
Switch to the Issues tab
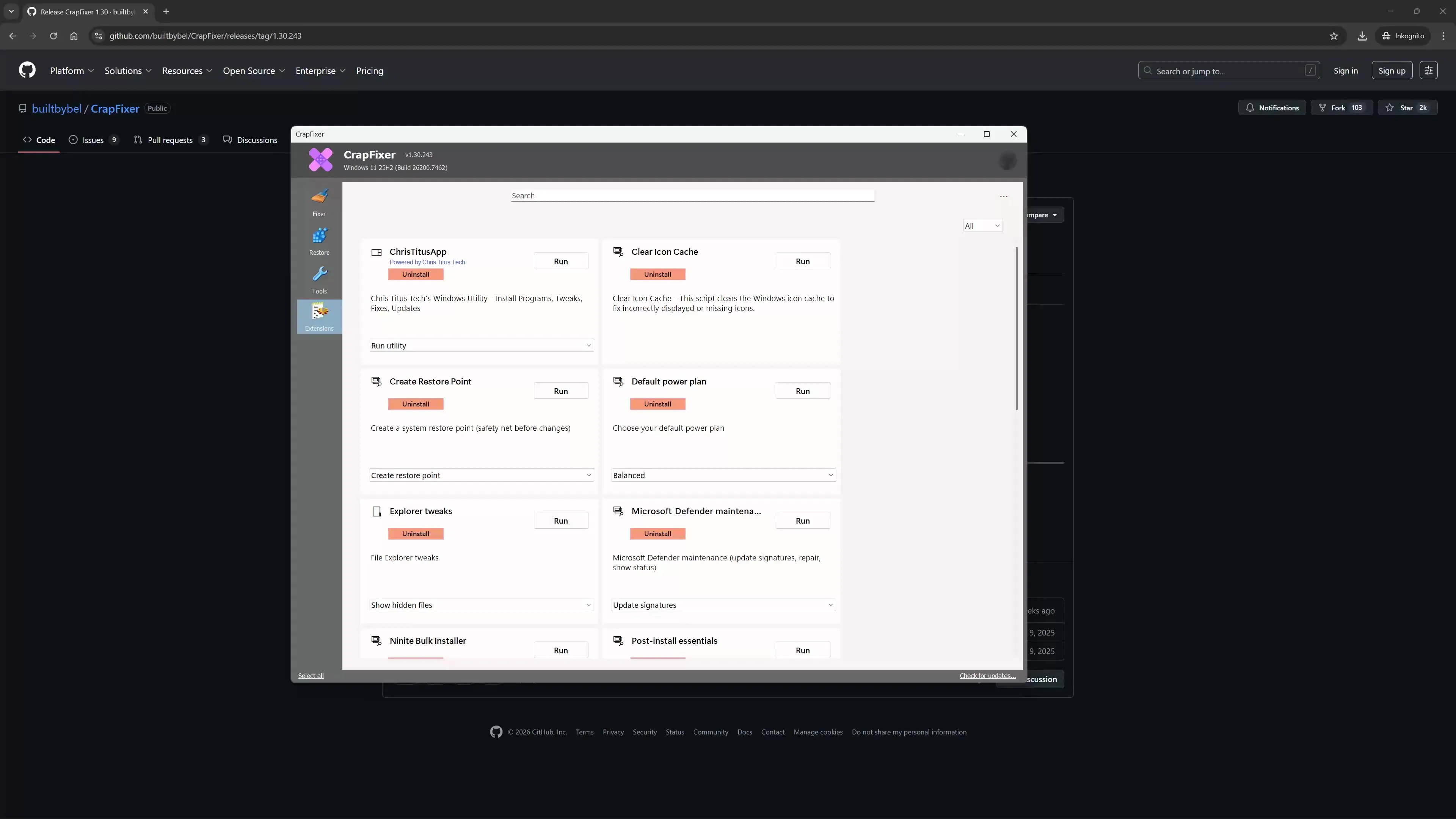coord(93,140)
